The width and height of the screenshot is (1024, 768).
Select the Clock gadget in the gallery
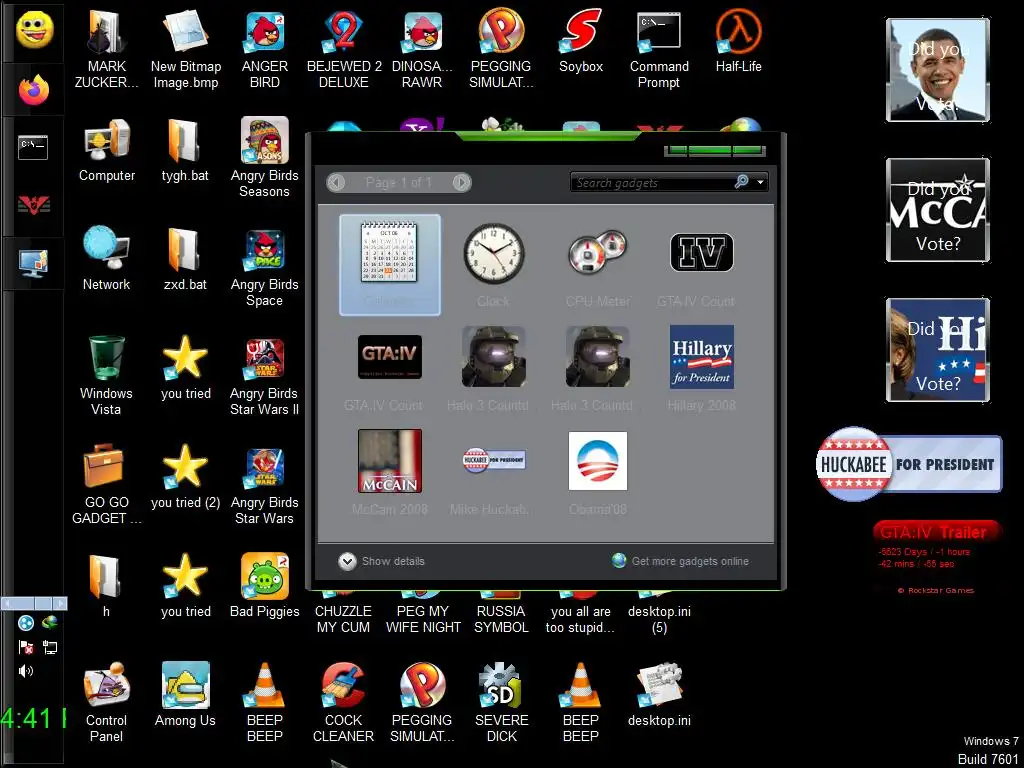pyautogui.click(x=494, y=264)
